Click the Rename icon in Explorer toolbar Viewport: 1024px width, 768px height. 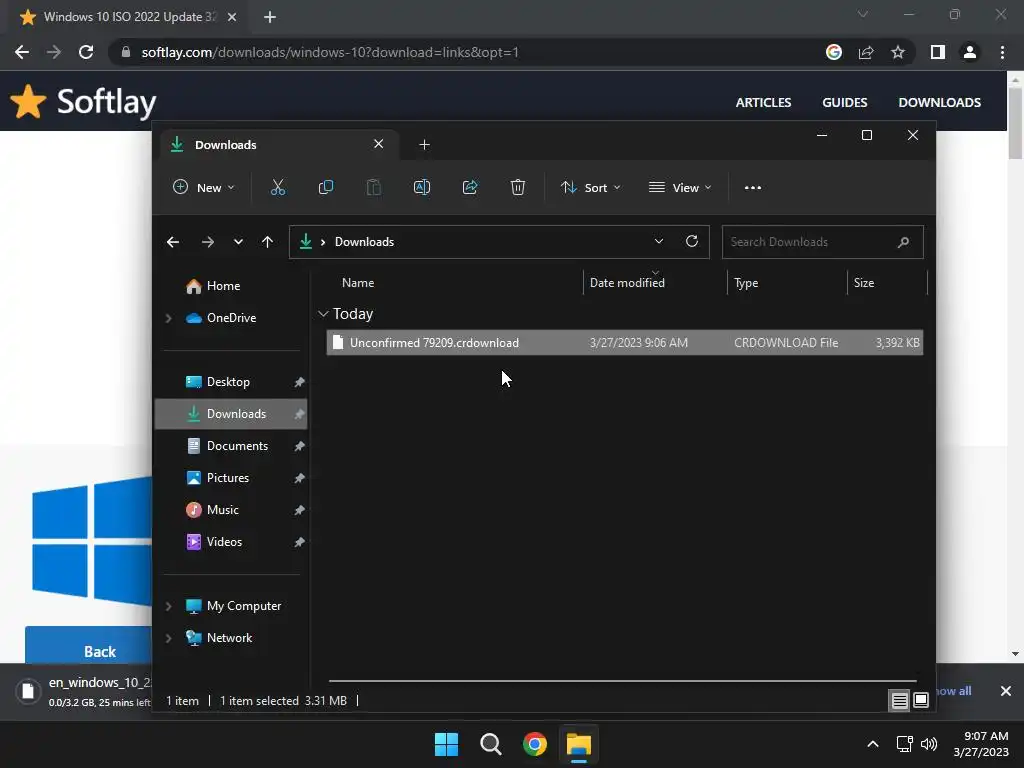(x=422, y=187)
